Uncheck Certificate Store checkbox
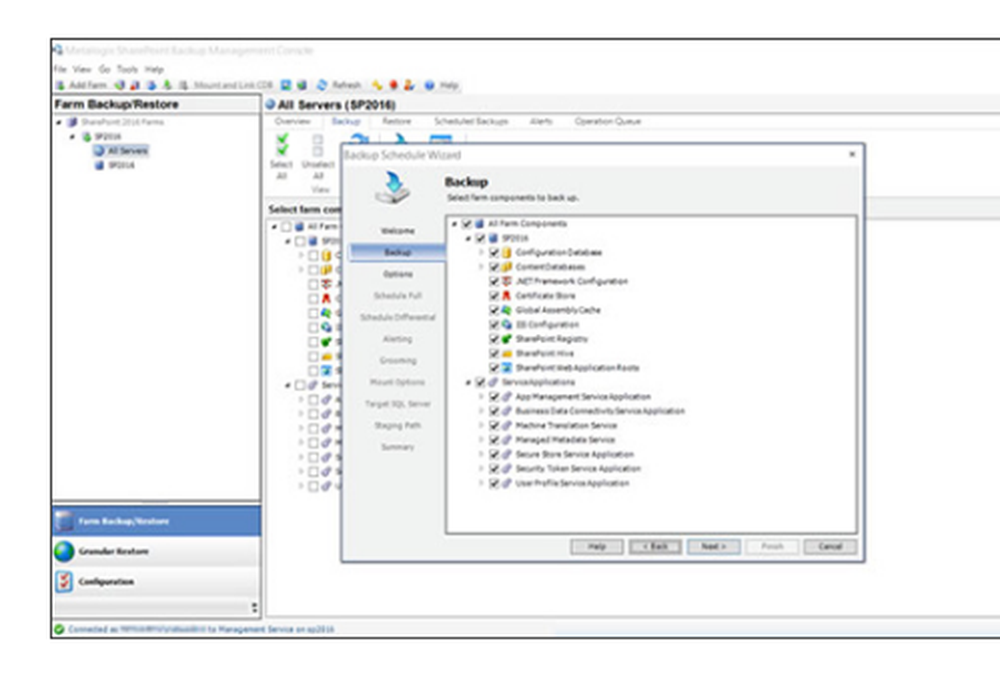 (x=494, y=295)
